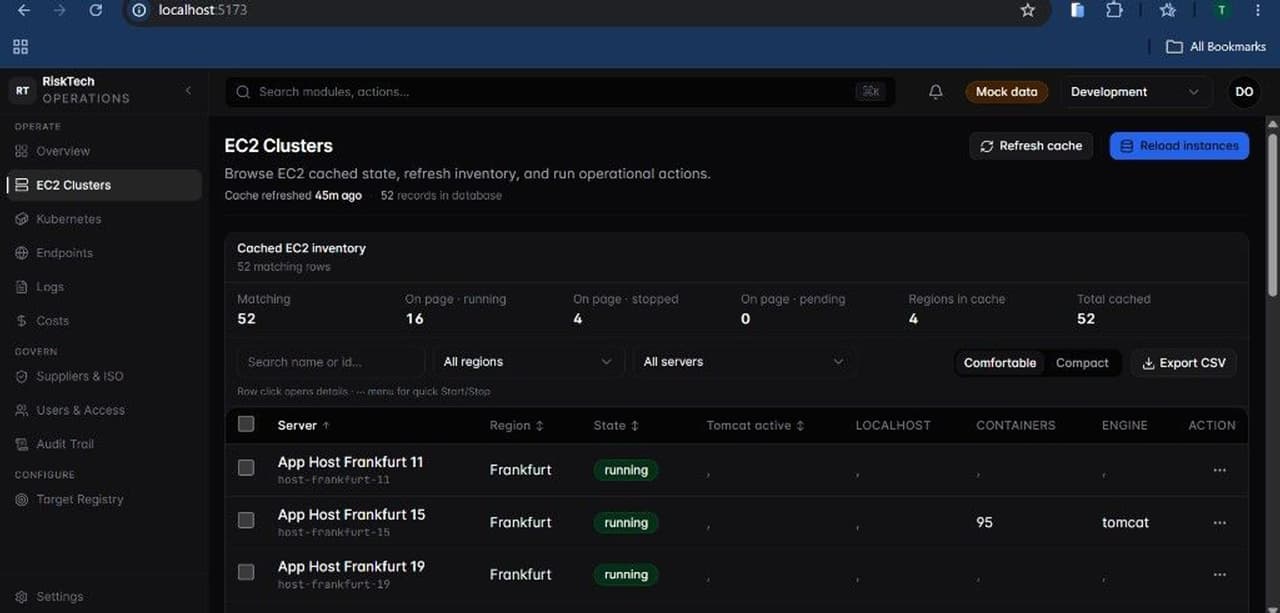Click the Settings gear icon
This screenshot has height=613, width=1280.
tap(22, 596)
